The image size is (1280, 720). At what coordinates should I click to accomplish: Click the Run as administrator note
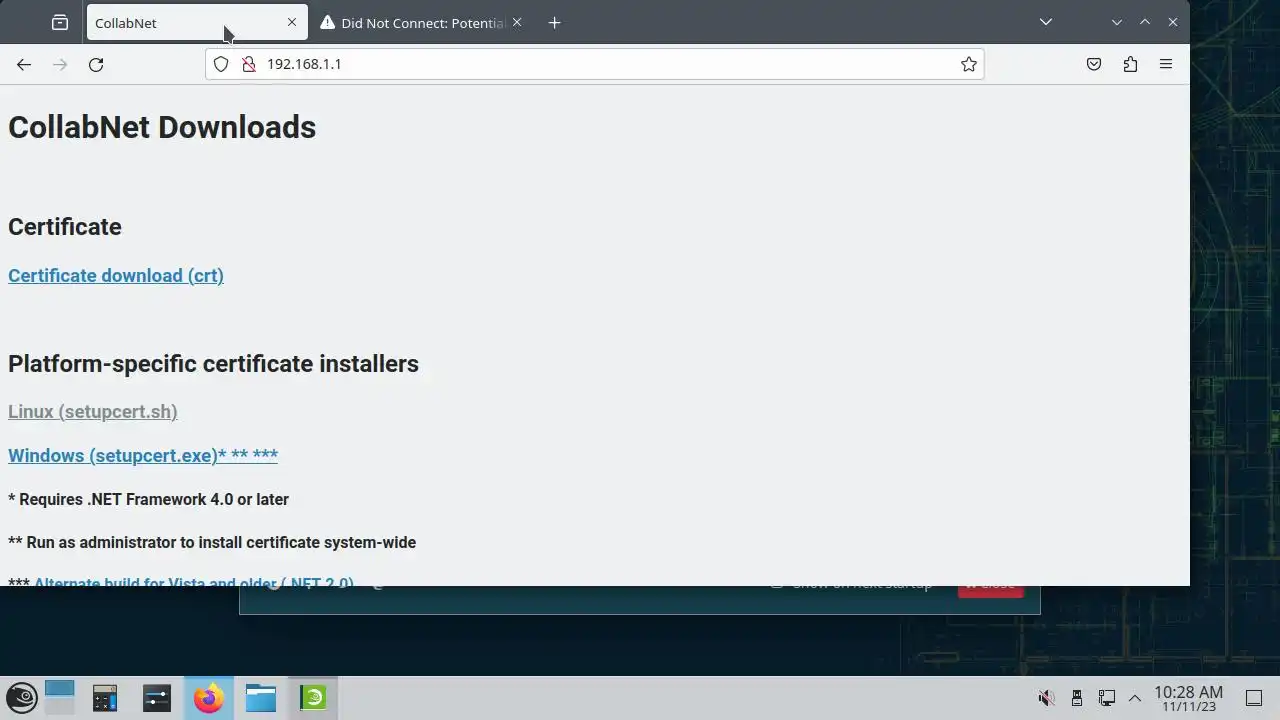[212, 543]
